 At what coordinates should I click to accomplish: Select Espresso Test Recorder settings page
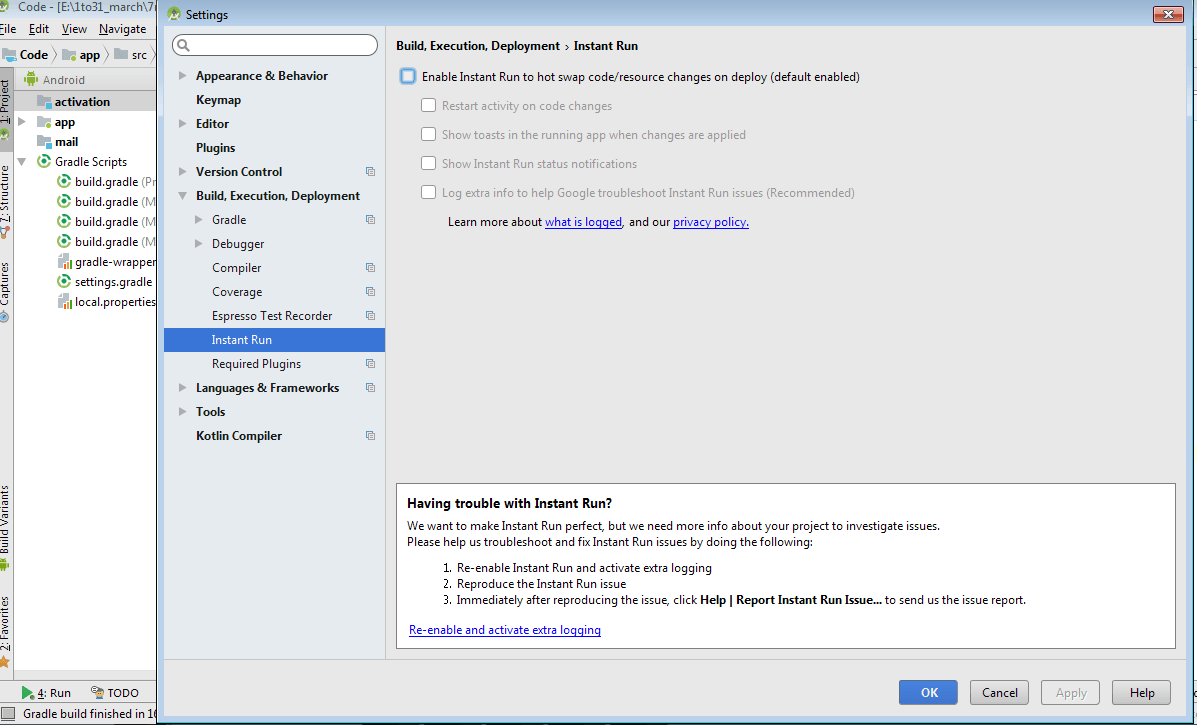(272, 316)
